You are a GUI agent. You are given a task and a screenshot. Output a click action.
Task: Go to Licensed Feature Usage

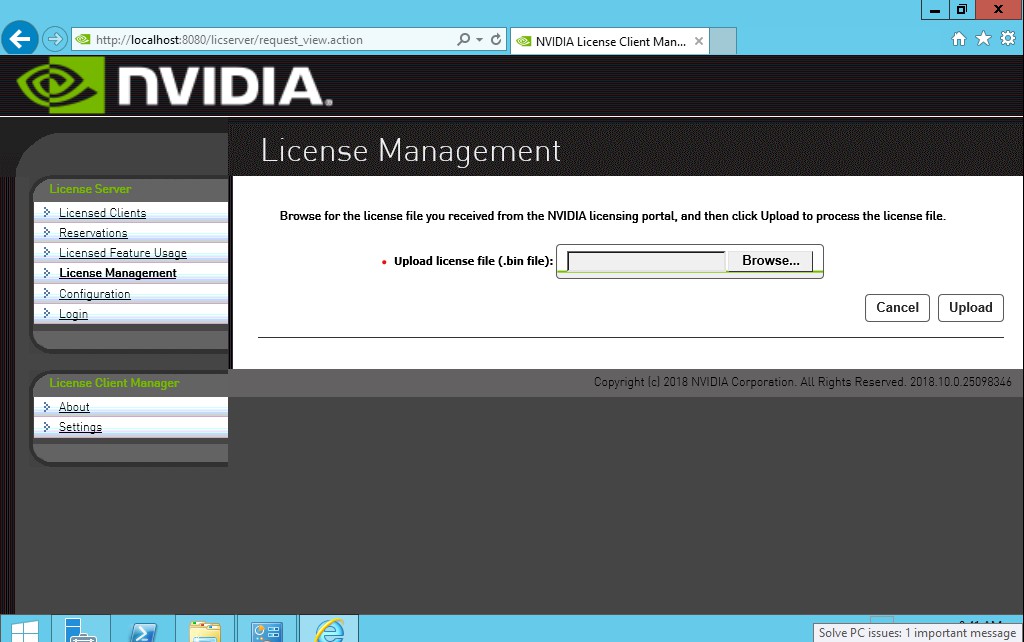(x=123, y=253)
